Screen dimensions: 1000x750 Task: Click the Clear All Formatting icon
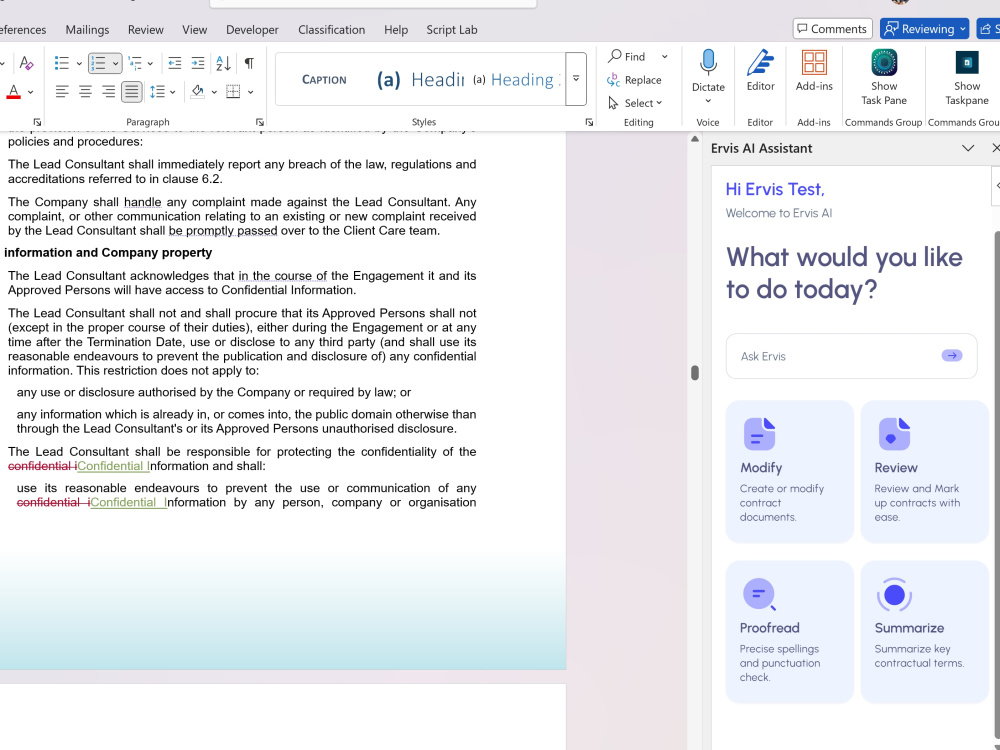pyautogui.click(x=26, y=63)
